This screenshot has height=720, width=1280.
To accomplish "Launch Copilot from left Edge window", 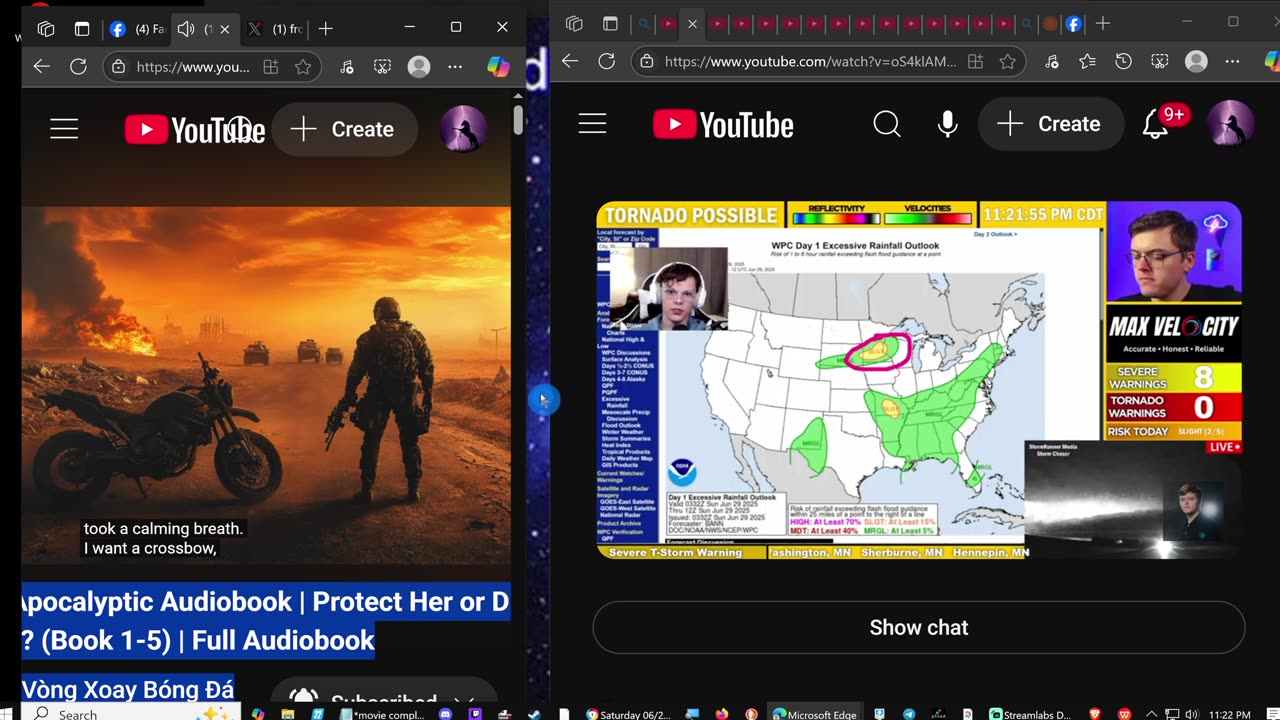I will 497,67.
